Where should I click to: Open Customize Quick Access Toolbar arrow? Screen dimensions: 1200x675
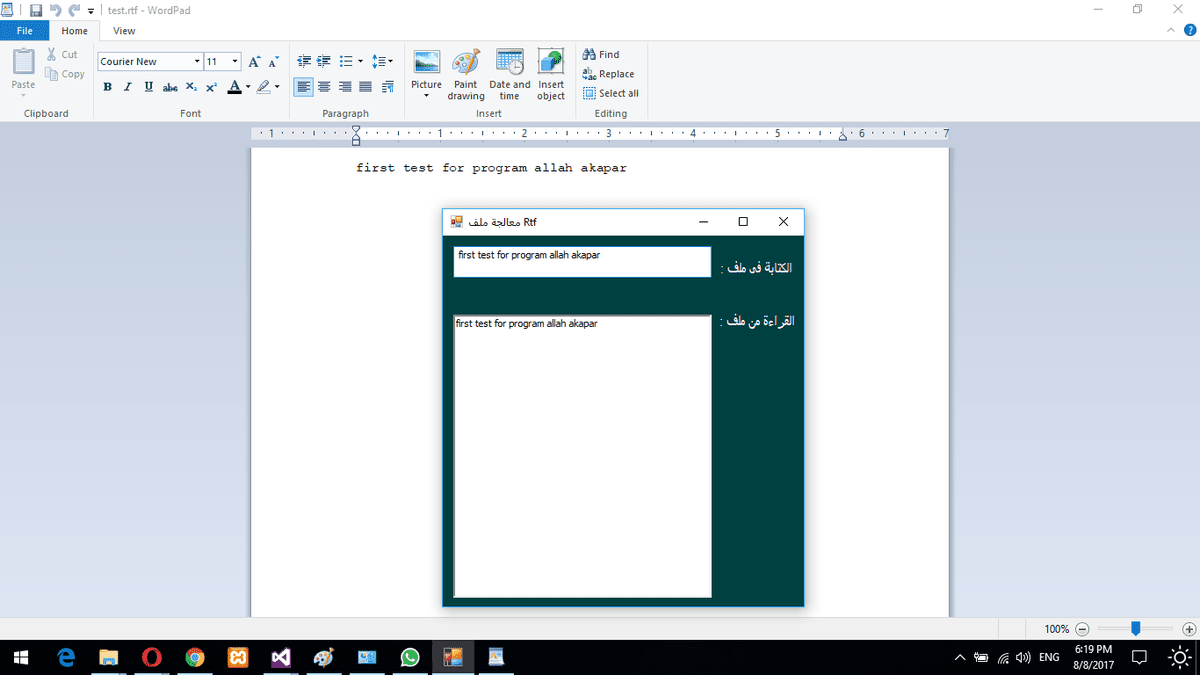pyautogui.click(x=91, y=11)
